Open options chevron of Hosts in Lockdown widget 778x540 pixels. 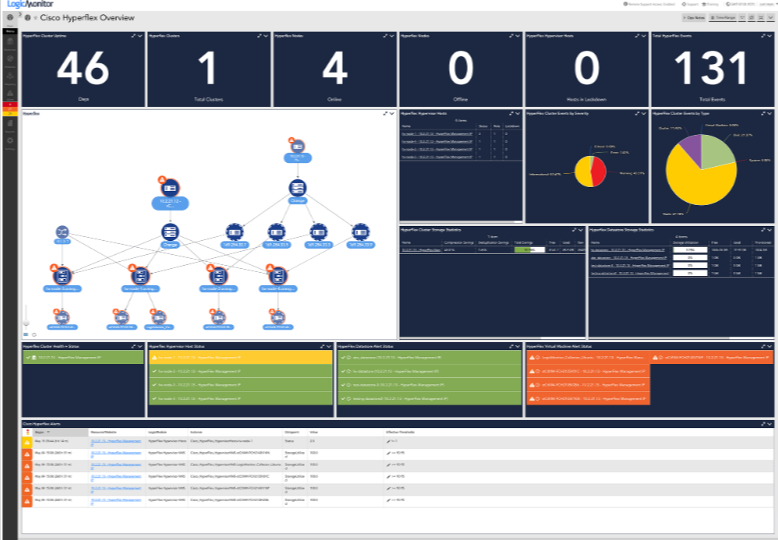coord(644,36)
